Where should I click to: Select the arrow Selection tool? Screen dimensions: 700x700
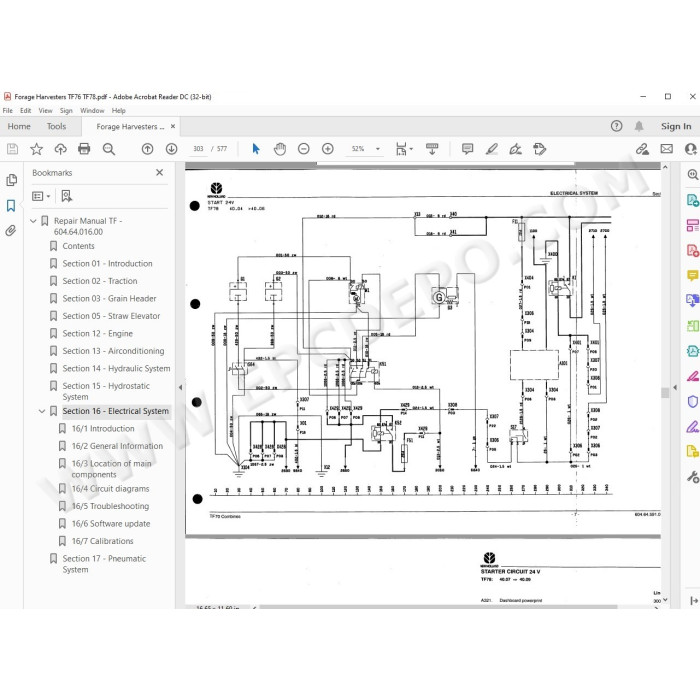coord(256,149)
